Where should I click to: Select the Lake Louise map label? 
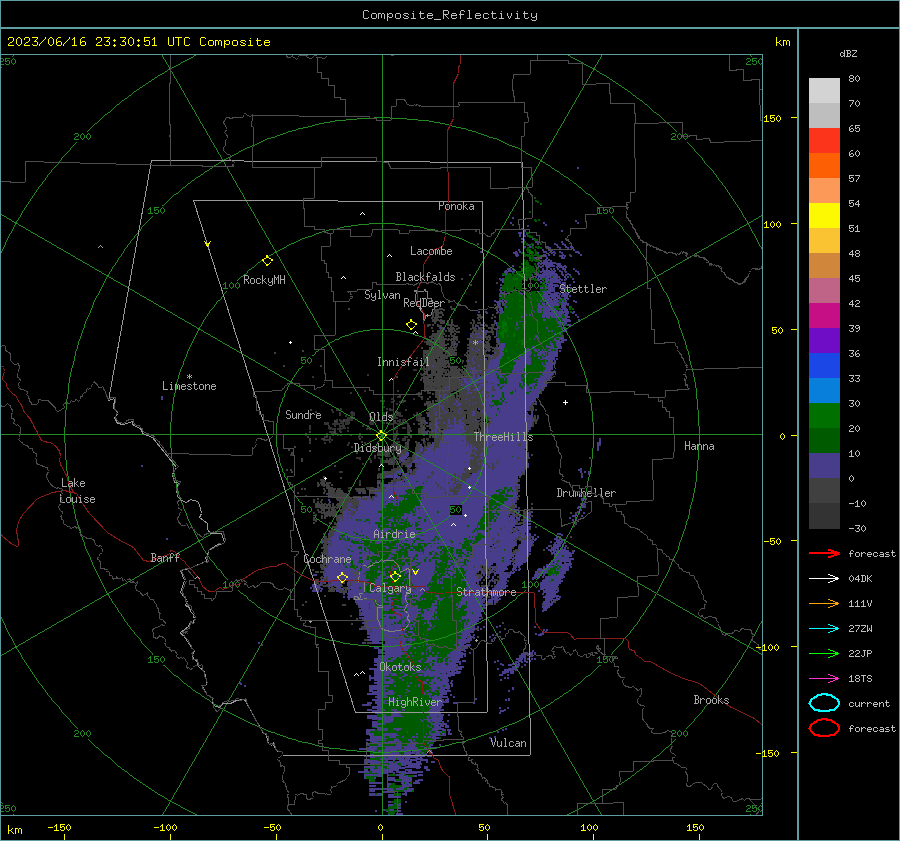point(77,491)
